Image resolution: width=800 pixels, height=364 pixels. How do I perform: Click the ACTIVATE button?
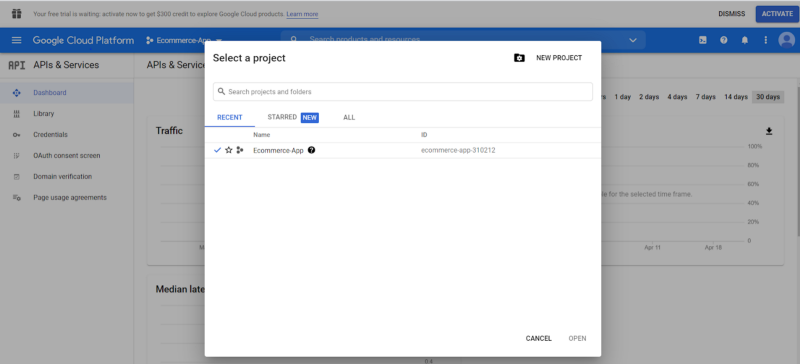coord(777,14)
